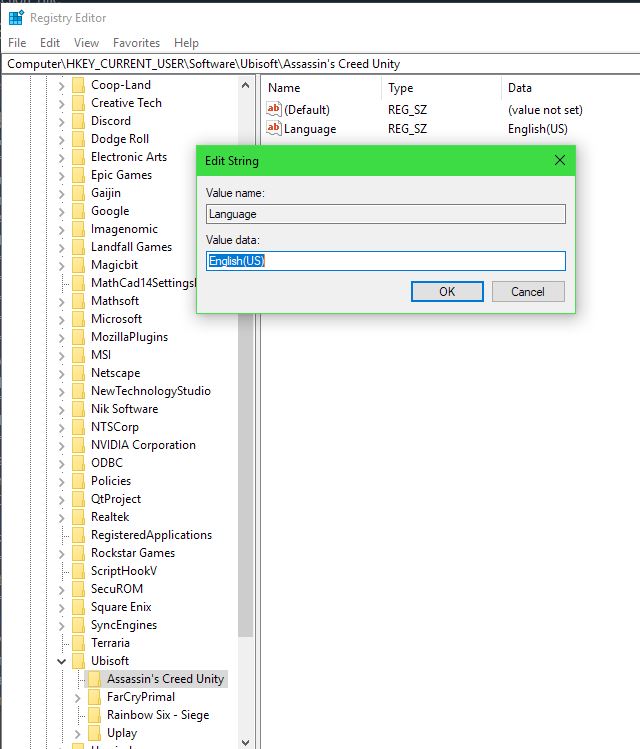Screen dimensions: 640x749
Task: Select the Gaijin folder icon
Action: (x=78, y=193)
